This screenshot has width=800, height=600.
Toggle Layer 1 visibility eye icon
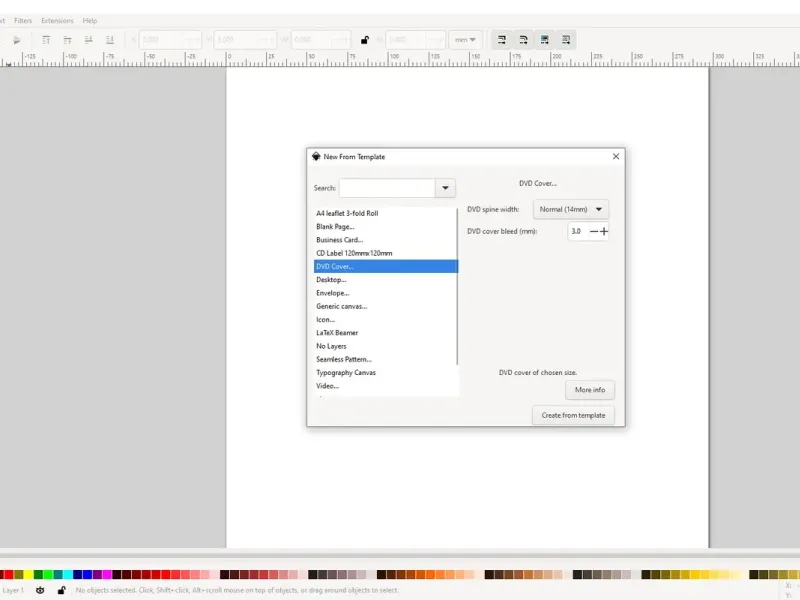pyautogui.click(x=40, y=590)
